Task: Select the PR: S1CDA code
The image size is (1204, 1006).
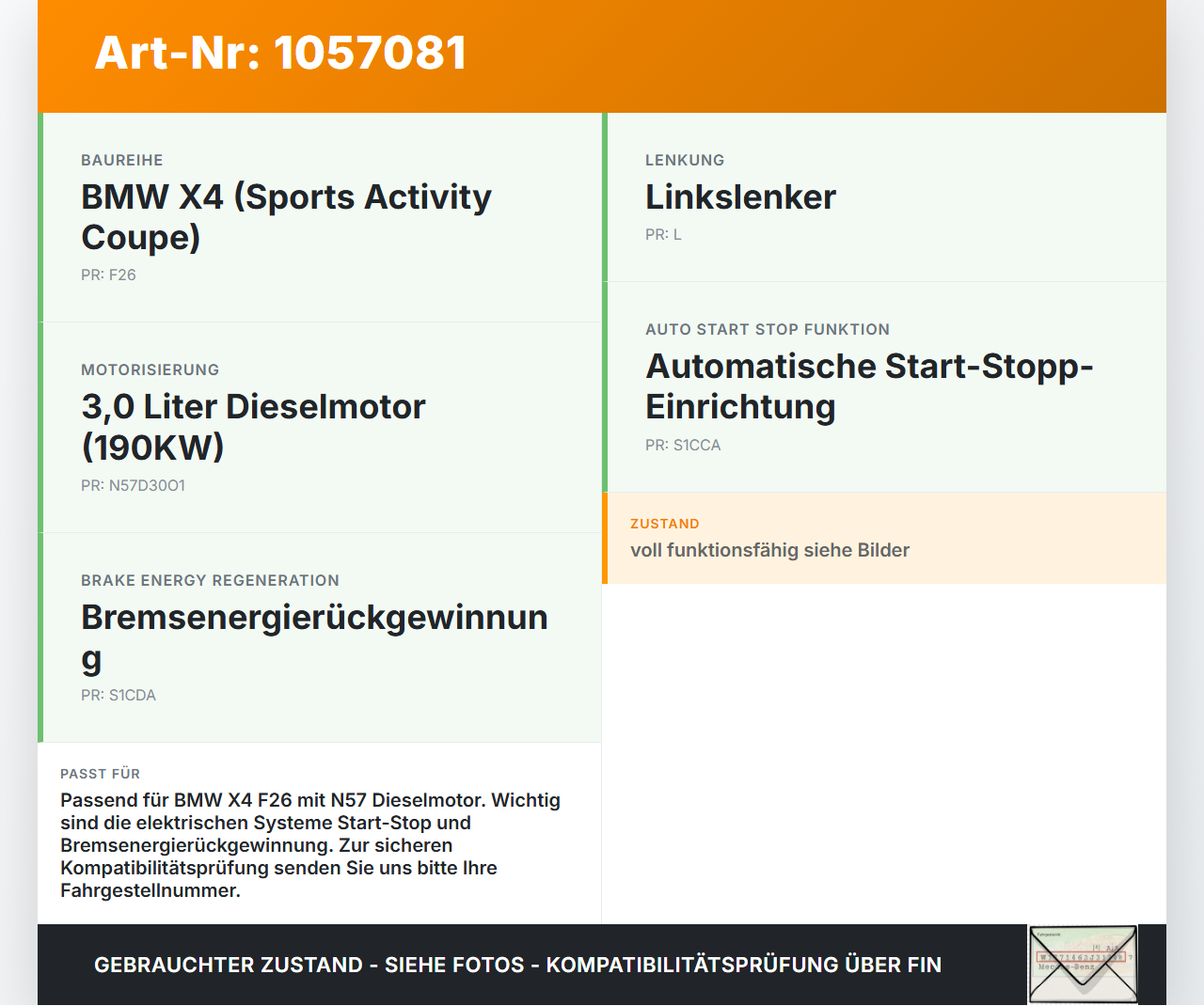Action: (x=119, y=695)
